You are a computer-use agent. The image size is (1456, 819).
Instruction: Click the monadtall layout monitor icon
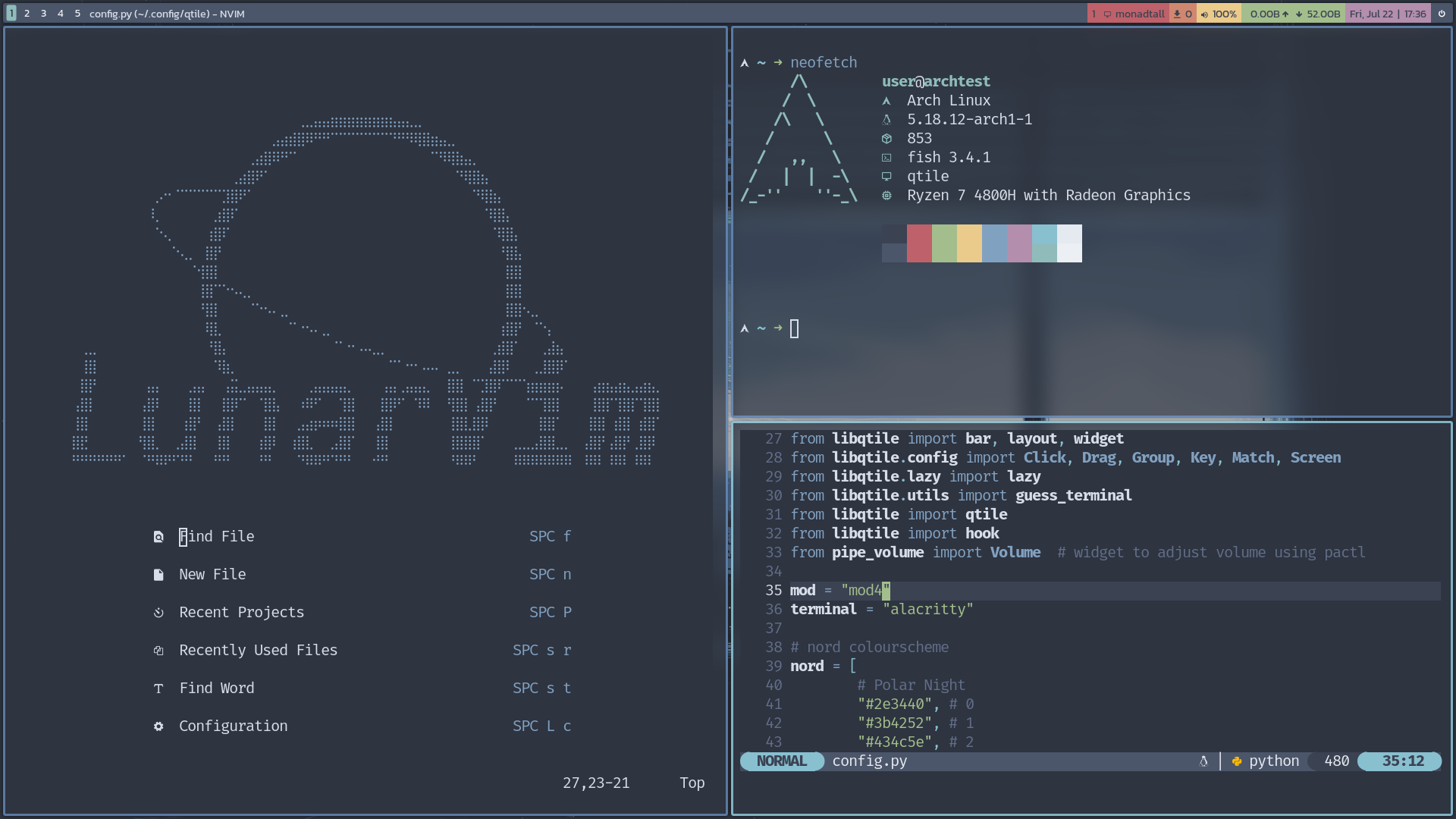[1107, 14]
